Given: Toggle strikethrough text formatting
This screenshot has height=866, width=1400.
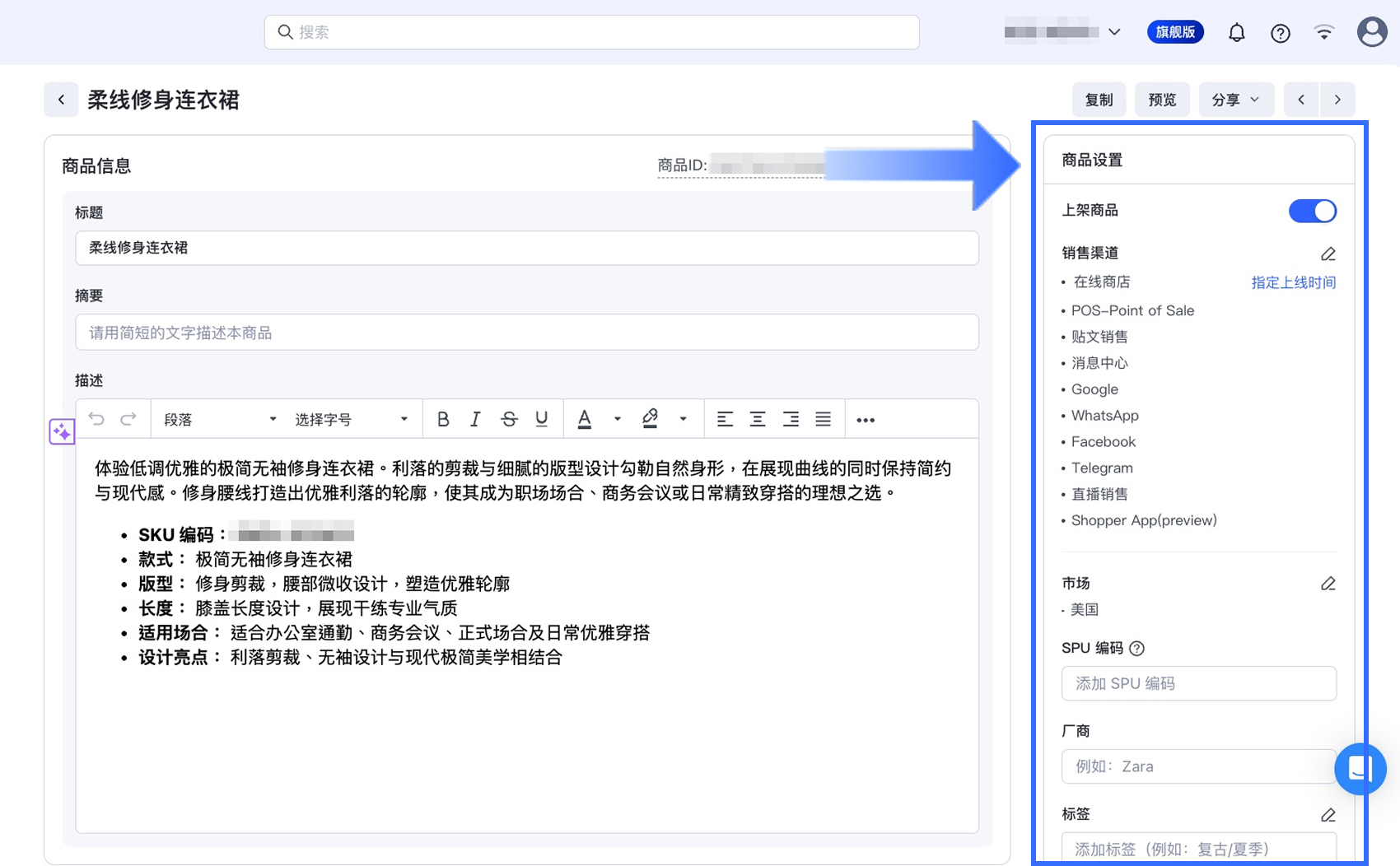Looking at the screenshot, I should 509,420.
